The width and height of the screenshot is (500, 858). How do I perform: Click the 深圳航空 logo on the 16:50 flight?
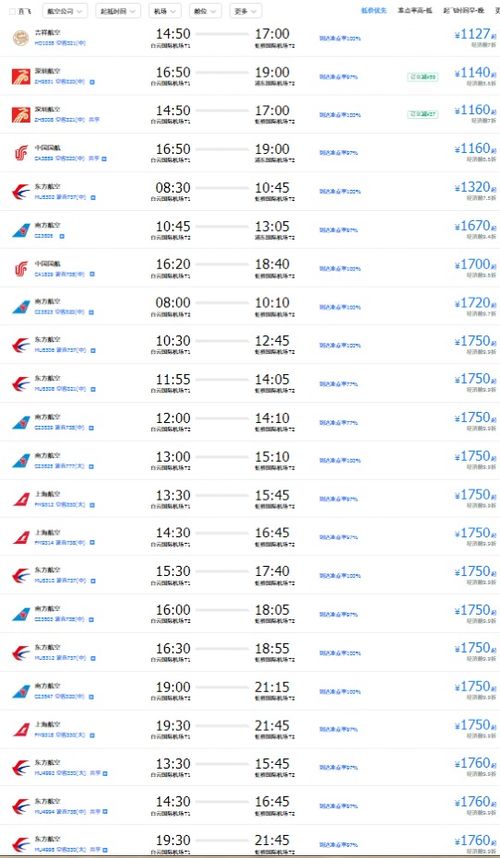pyautogui.click(x=21, y=76)
